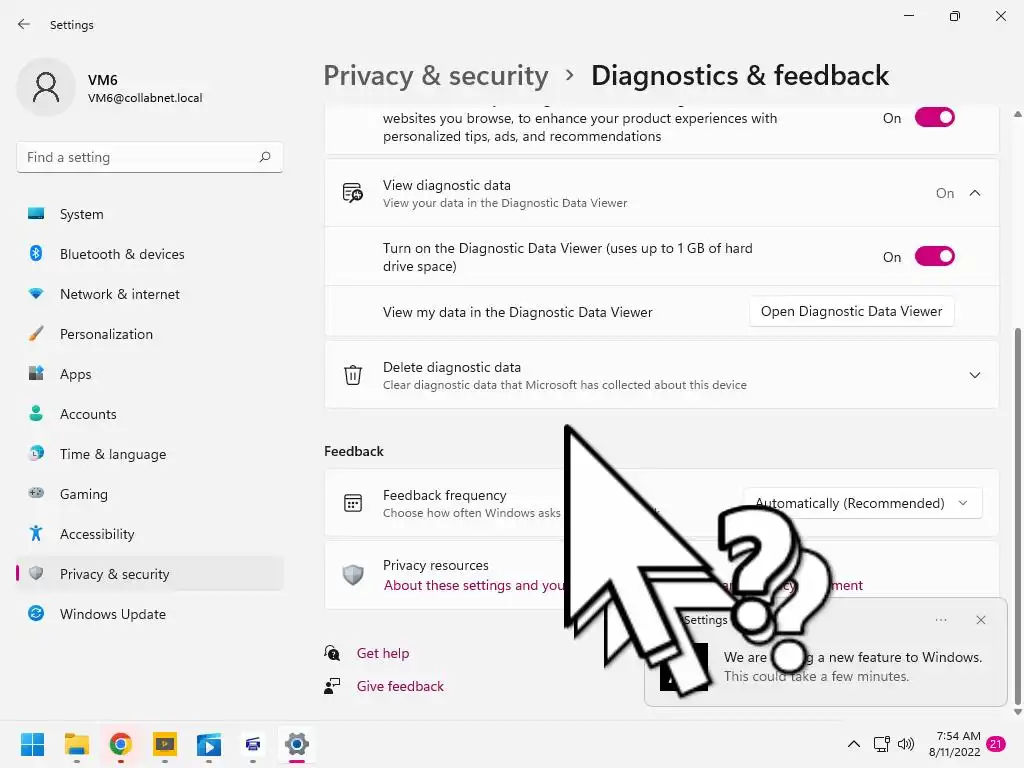Click the scroll down arrow
Screen dimensions: 1024x768
(1017, 712)
